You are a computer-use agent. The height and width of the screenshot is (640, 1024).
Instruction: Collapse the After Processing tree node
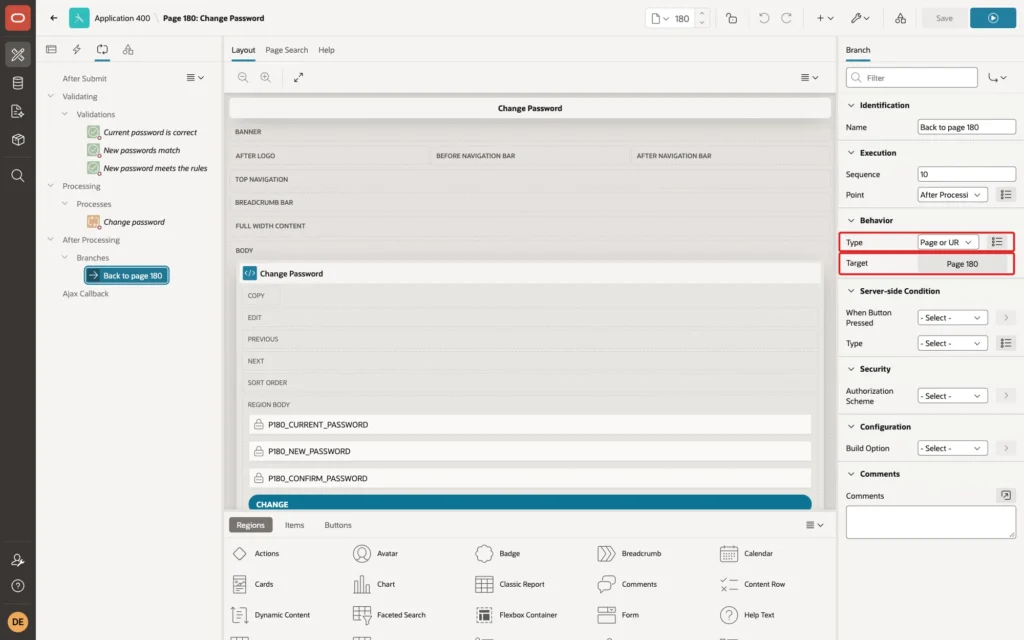tap(51, 240)
